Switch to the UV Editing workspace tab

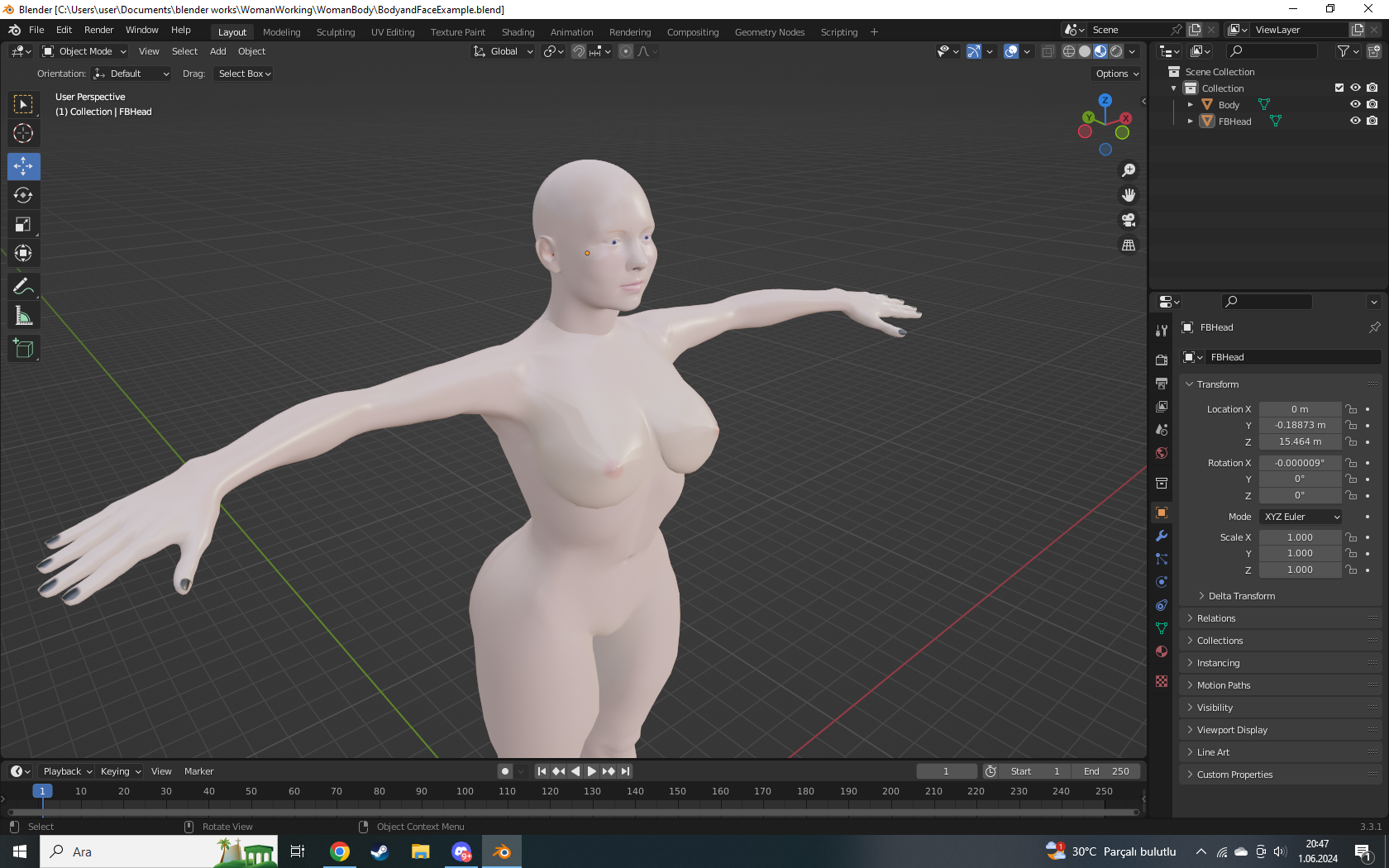tap(393, 32)
